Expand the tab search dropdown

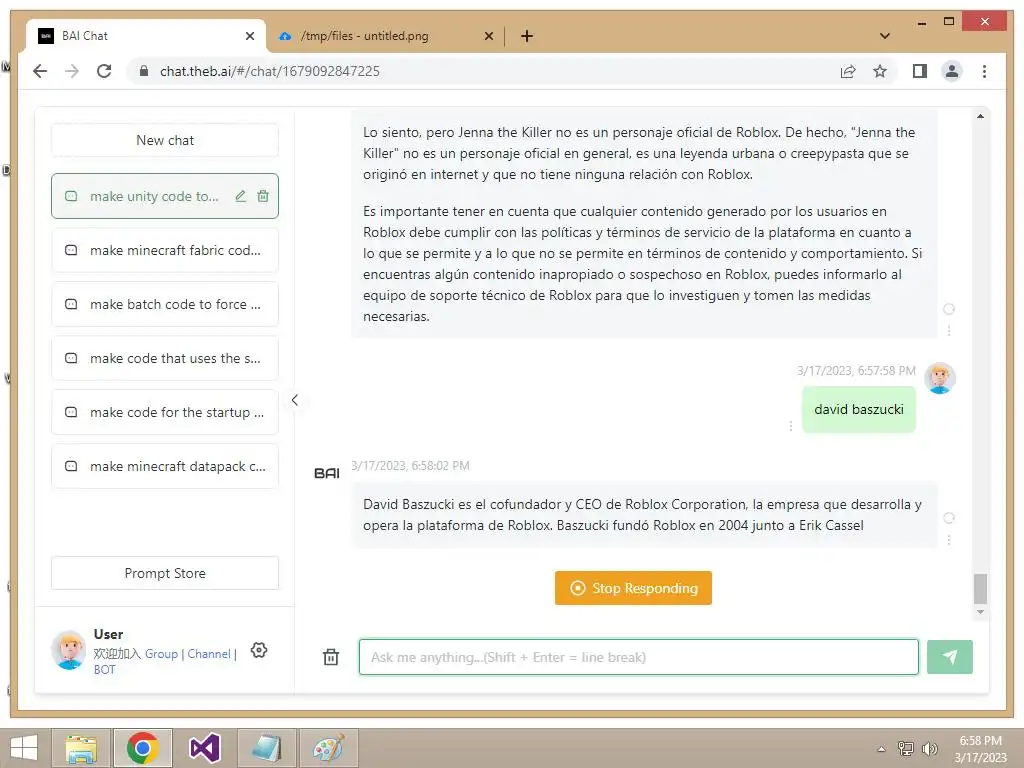885,36
